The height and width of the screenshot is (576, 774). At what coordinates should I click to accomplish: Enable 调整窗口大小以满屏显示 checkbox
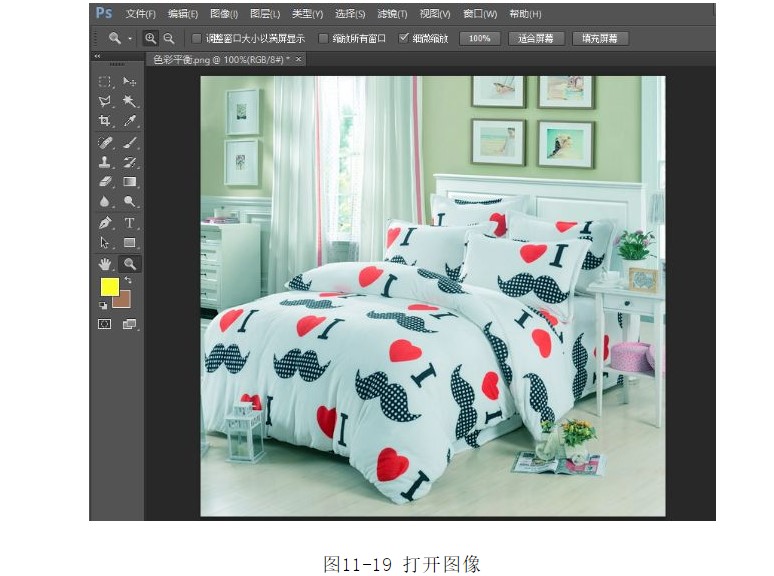[x=197, y=38]
